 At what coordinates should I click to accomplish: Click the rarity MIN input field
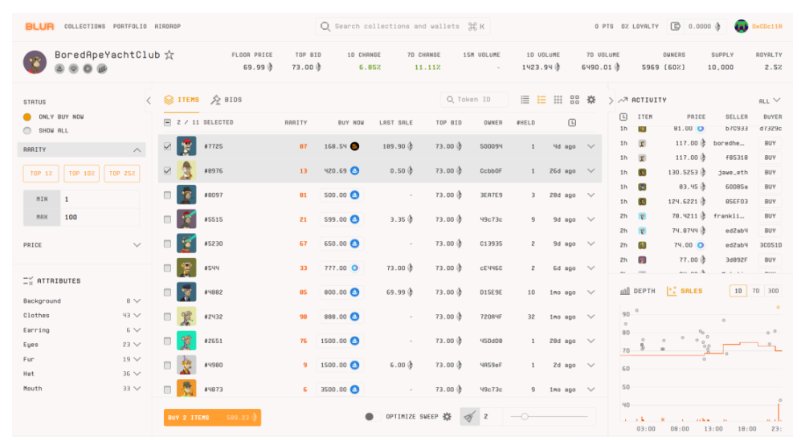100,199
